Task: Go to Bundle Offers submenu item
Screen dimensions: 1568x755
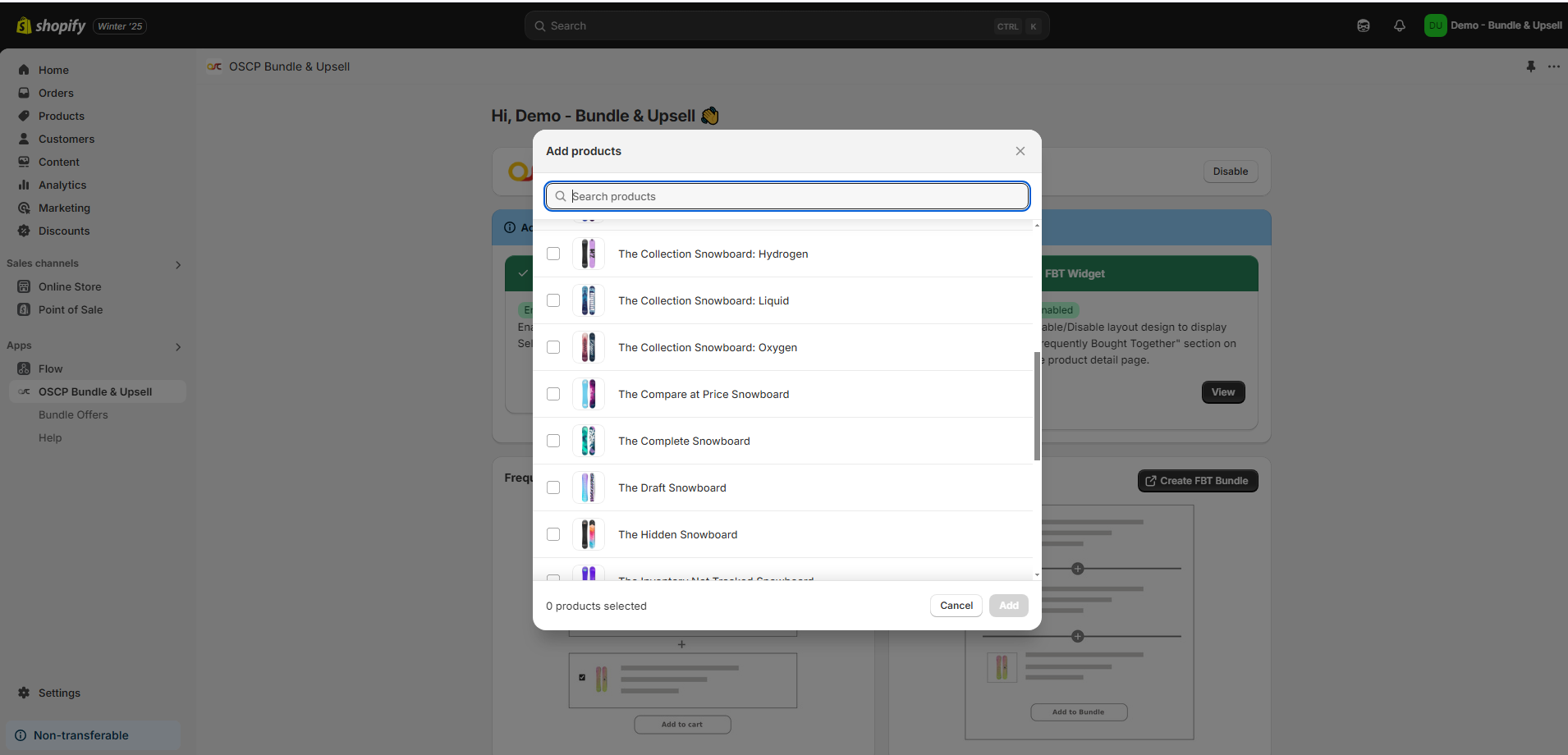Action: click(73, 414)
